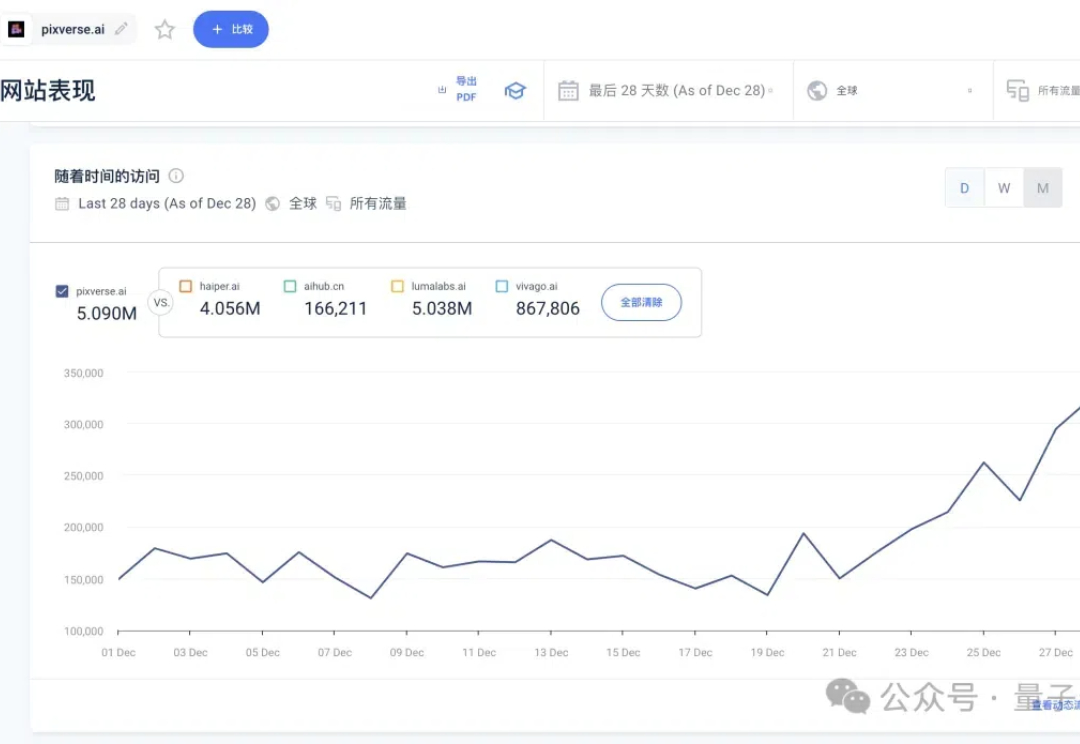Screen dimensions: 1080x744
Task: Switch chart granularity to D (daily)
Action: (964, 188)
